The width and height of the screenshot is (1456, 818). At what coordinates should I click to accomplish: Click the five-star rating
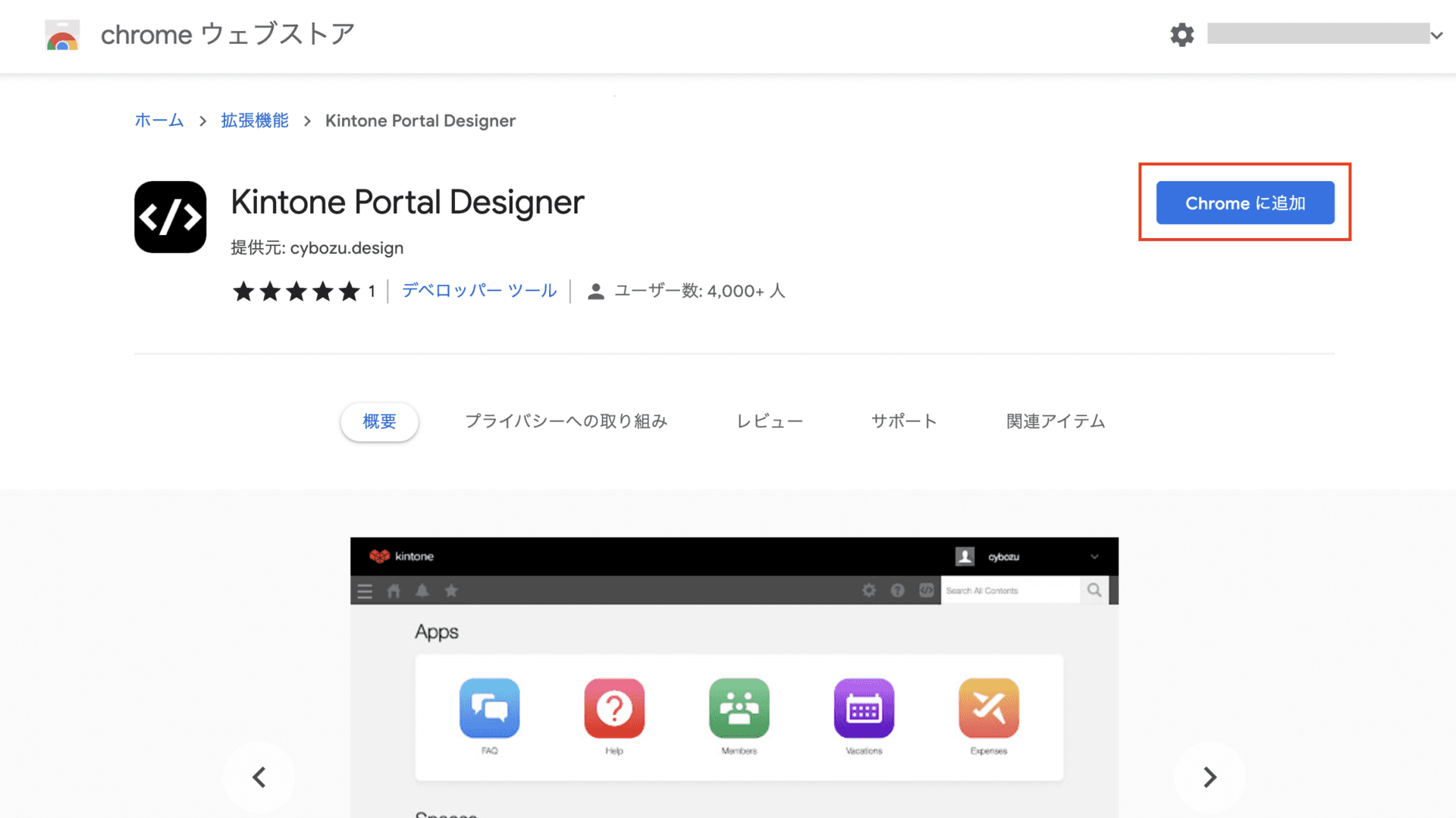[x=296, y=291]
